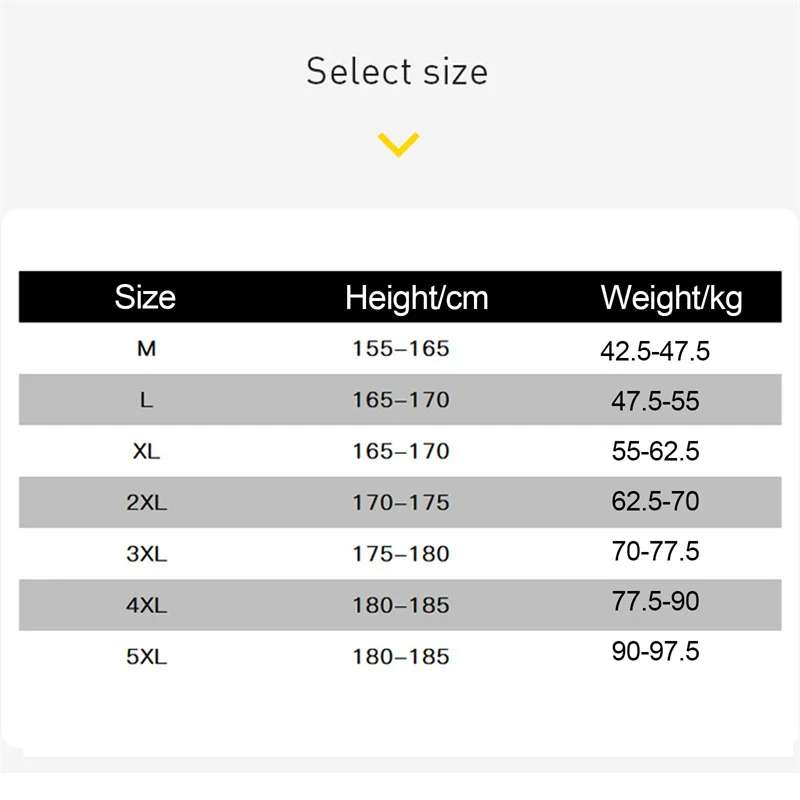The height and width of the screenshot is (800, 800).
Task: Click the "Select size" heading
Action: [397, 72]
